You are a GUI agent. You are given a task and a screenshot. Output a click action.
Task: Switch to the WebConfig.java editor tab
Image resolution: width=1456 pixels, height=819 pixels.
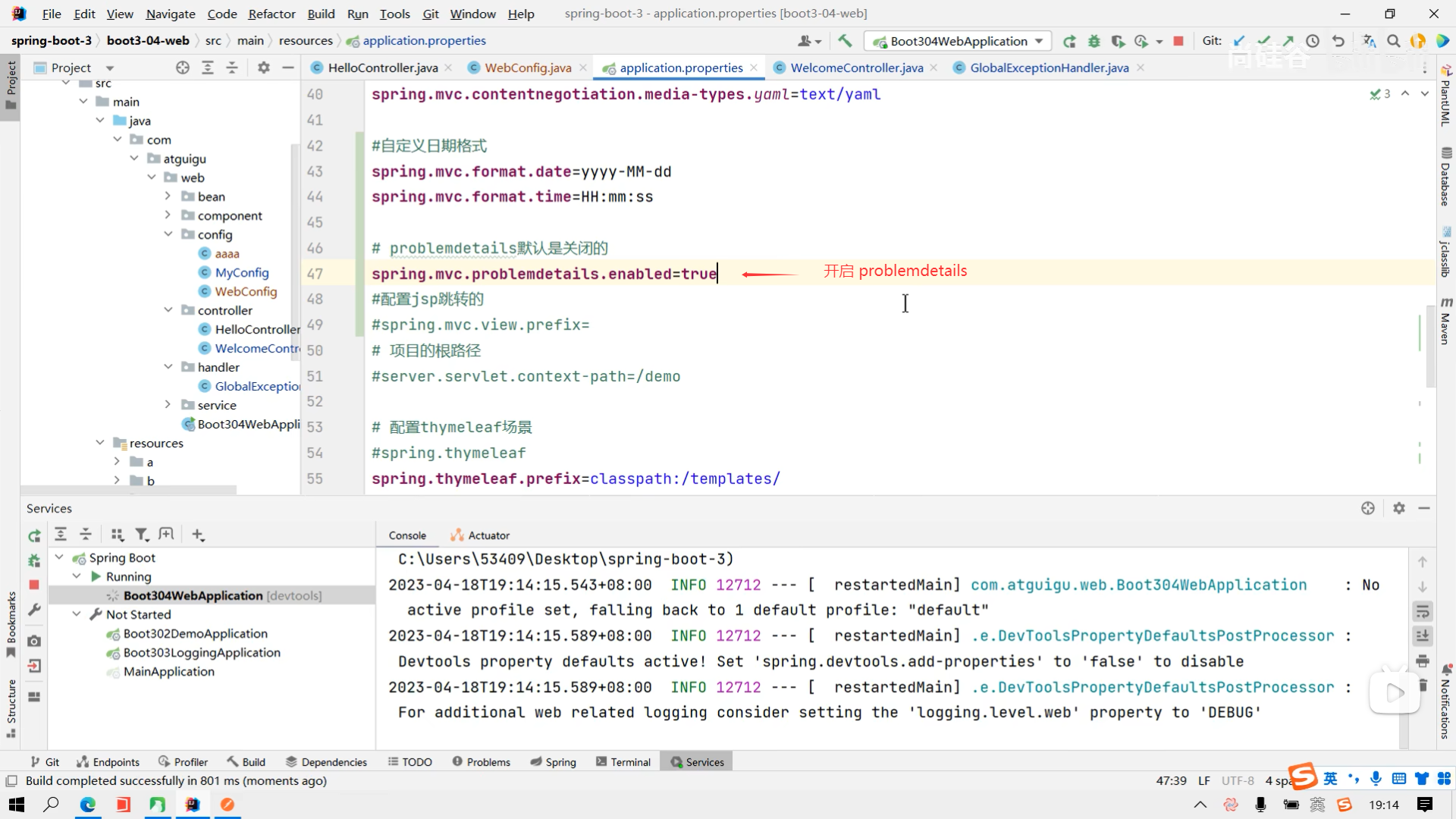point(528,67)
